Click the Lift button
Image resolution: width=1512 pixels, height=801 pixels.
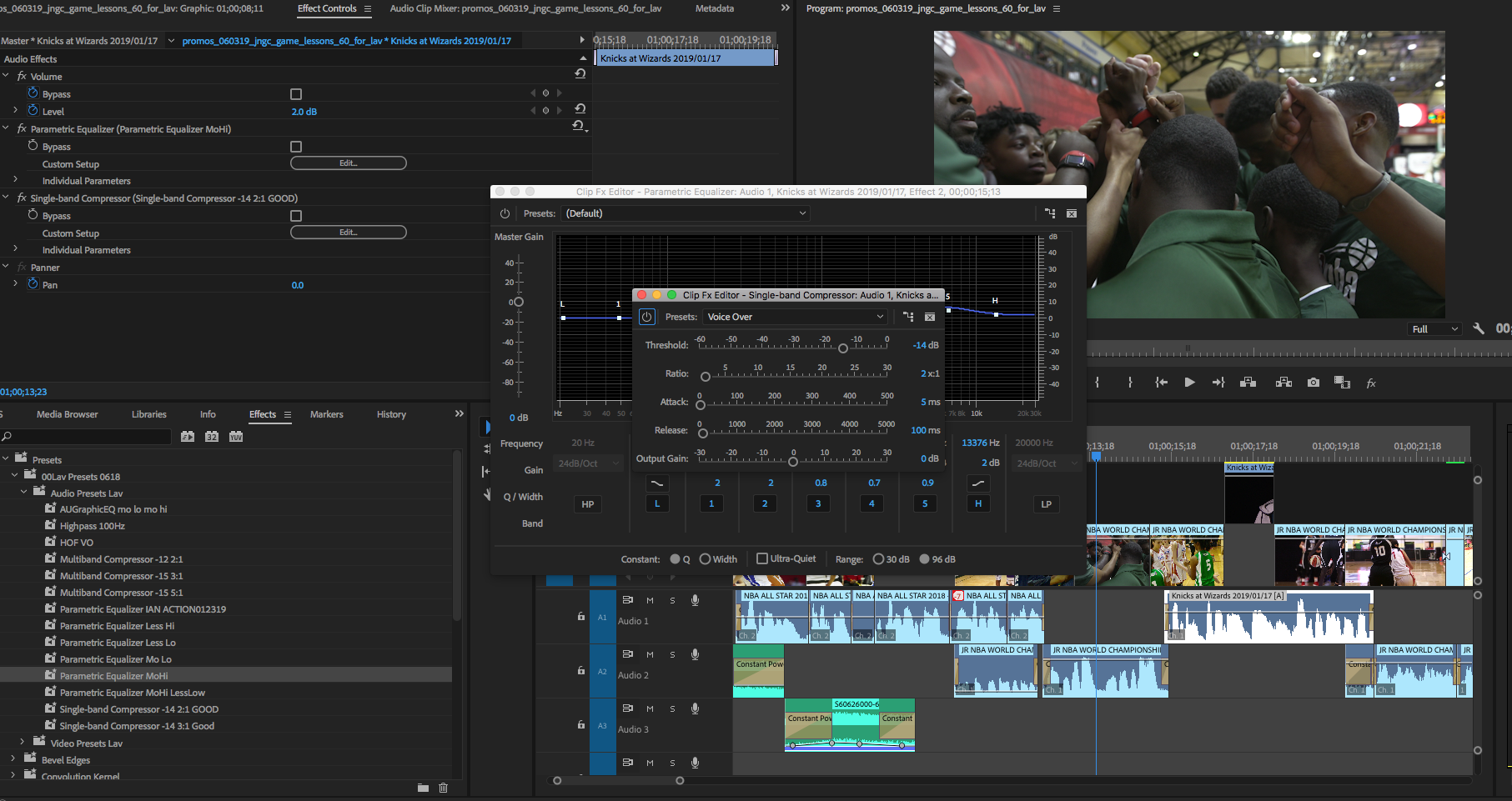(1248, 383)
